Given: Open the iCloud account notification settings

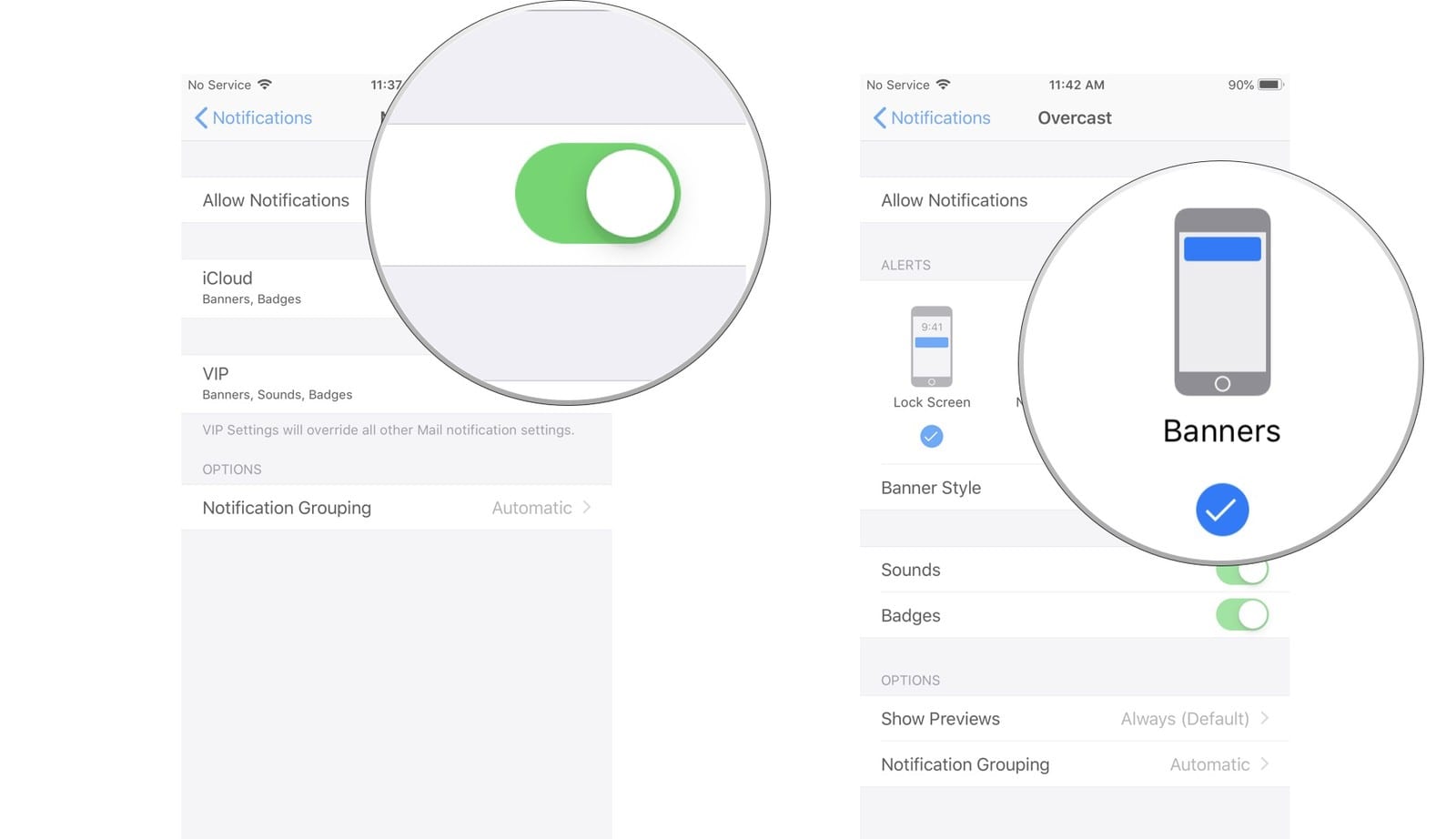Looking at the screenshot, I should click(x=273, y=288).
